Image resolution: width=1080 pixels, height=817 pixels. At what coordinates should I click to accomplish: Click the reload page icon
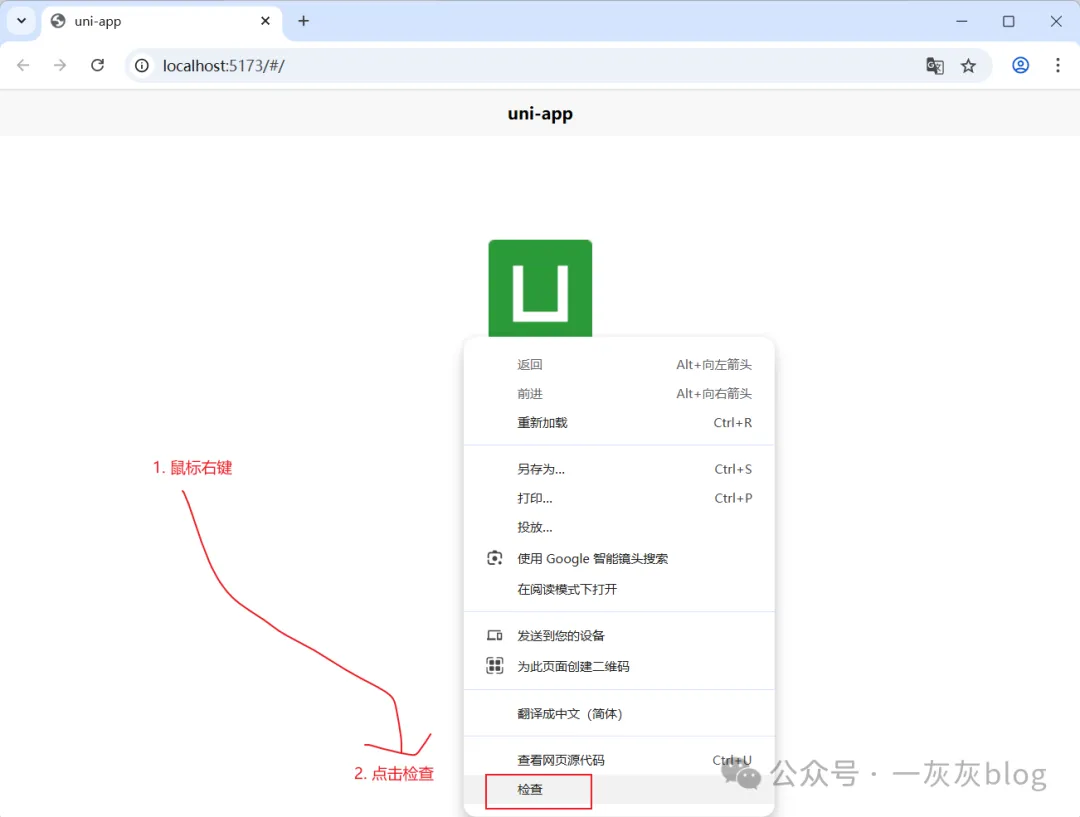pyautogui.click(x=97, y=65)
